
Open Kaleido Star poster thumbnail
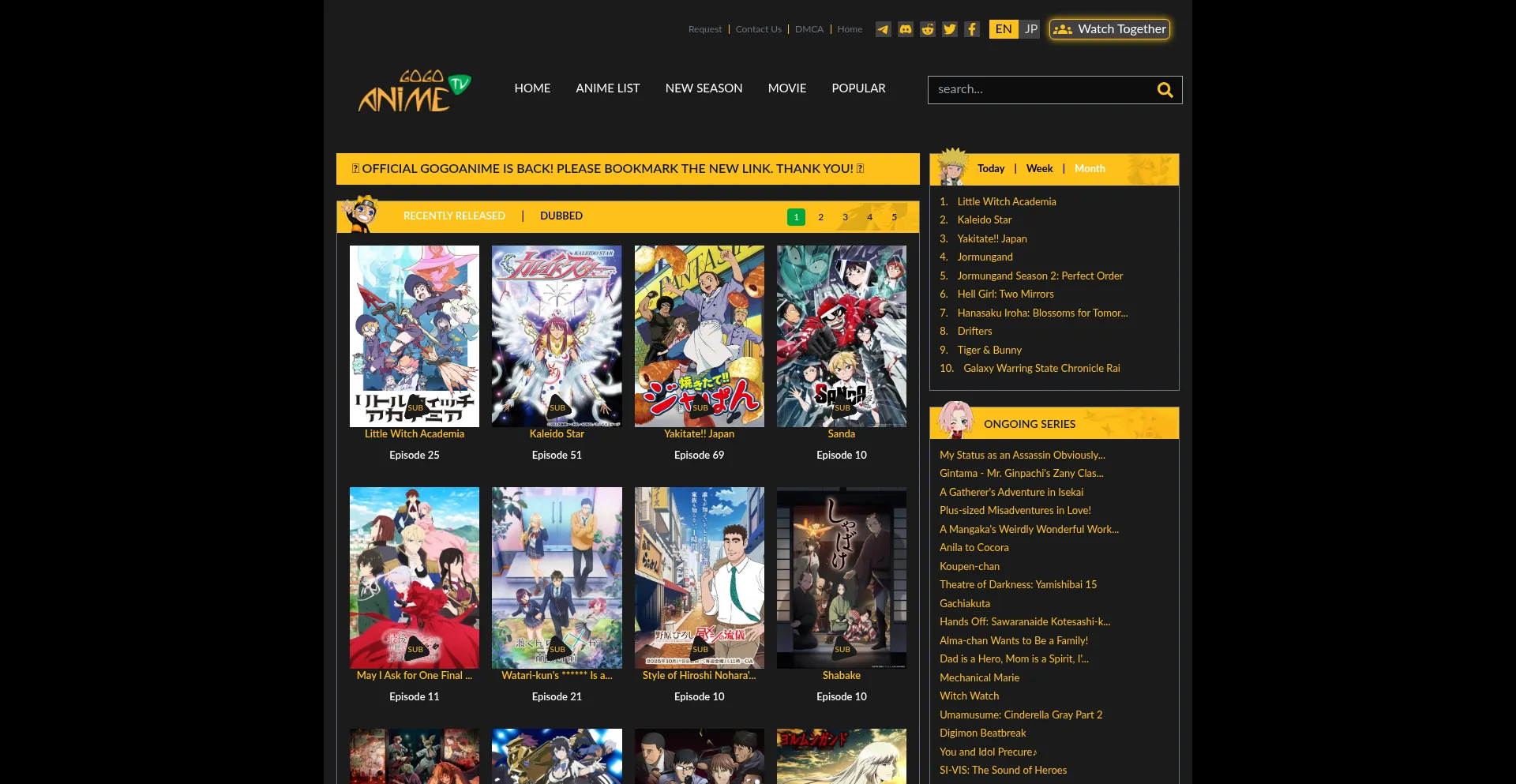pyautogui.click(x=557, y=336)
